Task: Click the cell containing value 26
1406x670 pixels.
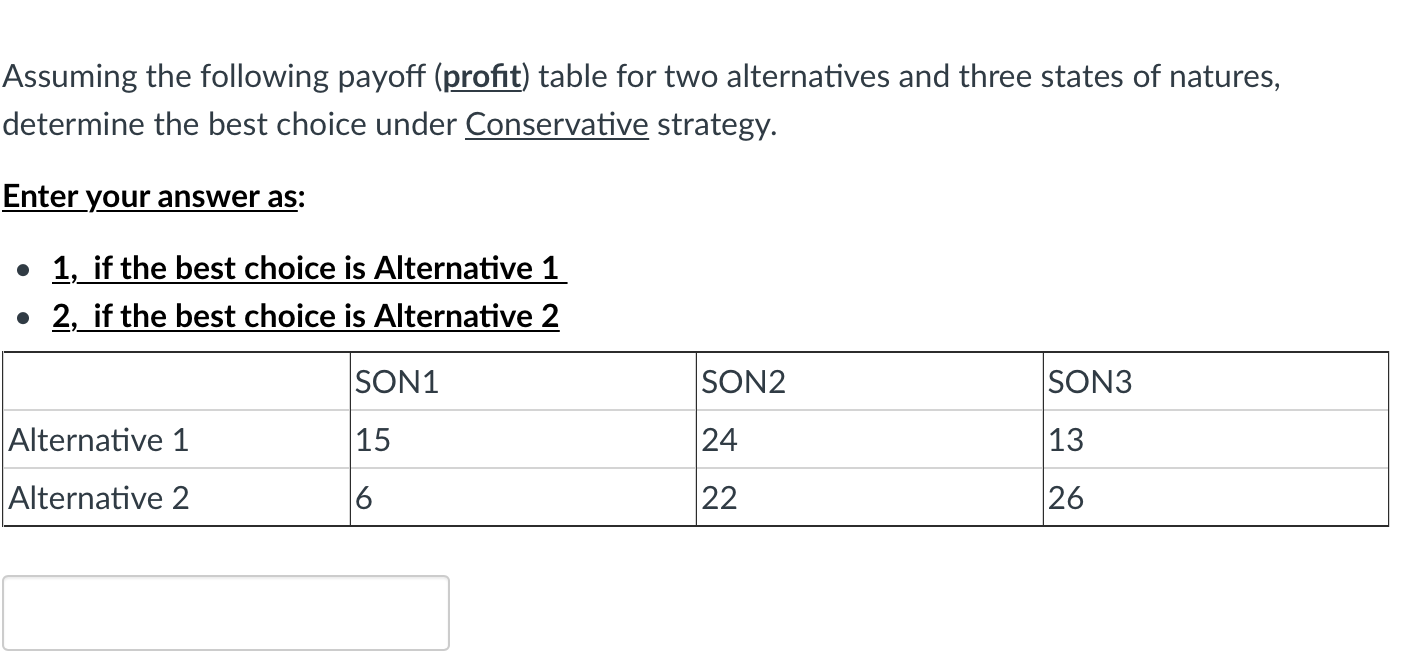Action: pyautogui.click(x=1065, y=498)
